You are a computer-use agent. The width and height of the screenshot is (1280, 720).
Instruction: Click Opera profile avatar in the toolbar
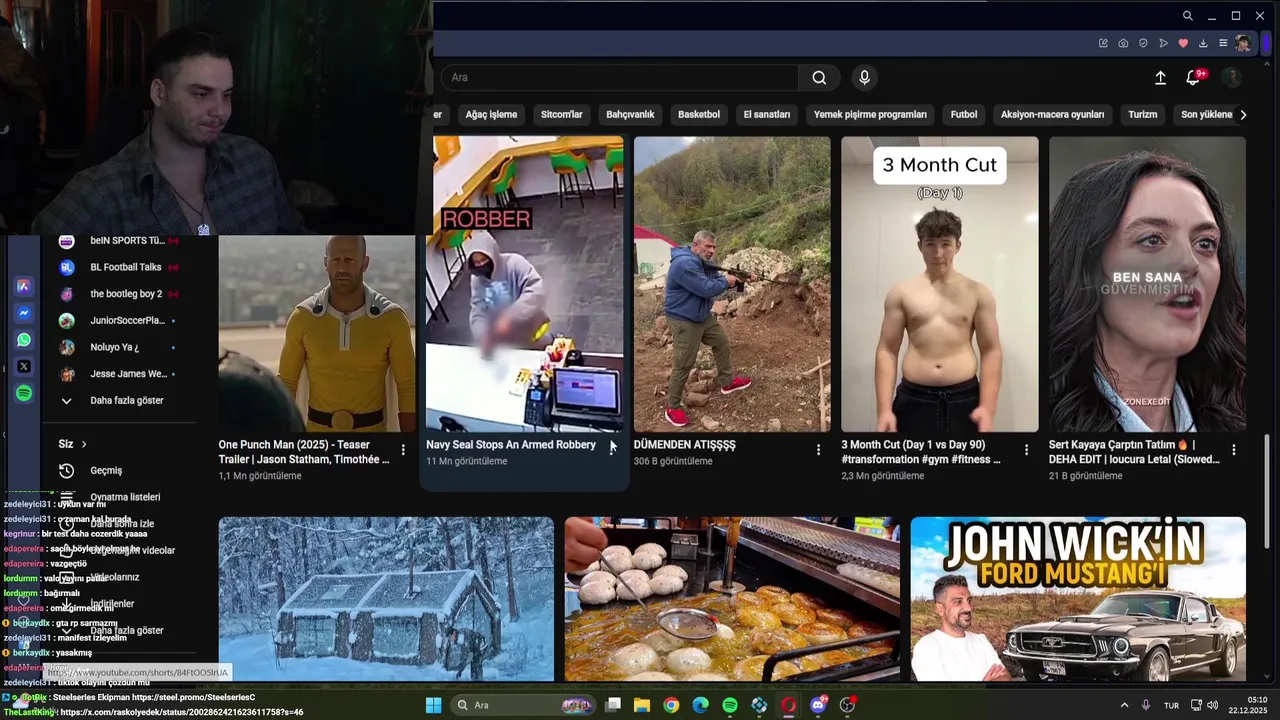(x=1243, y=43)
